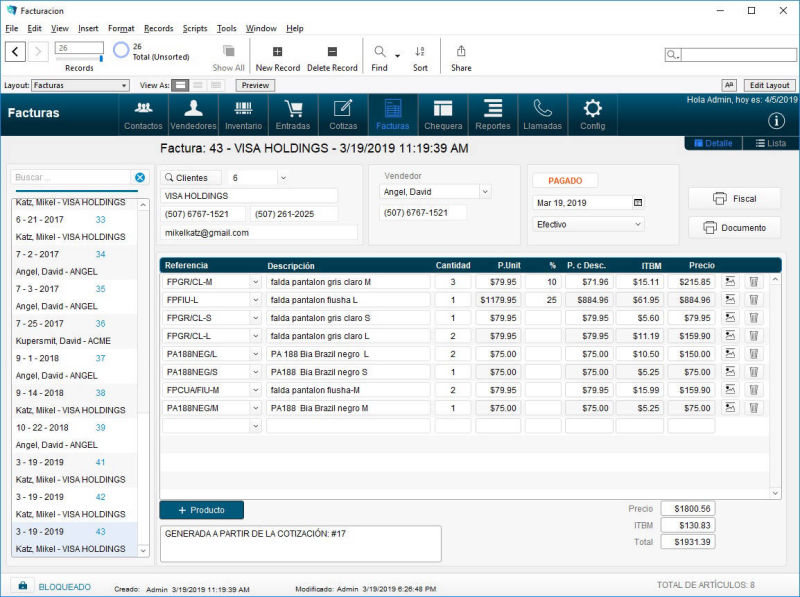Click the mikelkatz@gmail.com email field

[259, 233]
